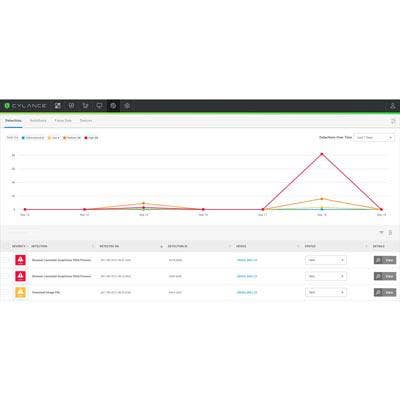Open status dropdown in first detection row
This screenshot has width=400, height=400.
tap(326, 260)
